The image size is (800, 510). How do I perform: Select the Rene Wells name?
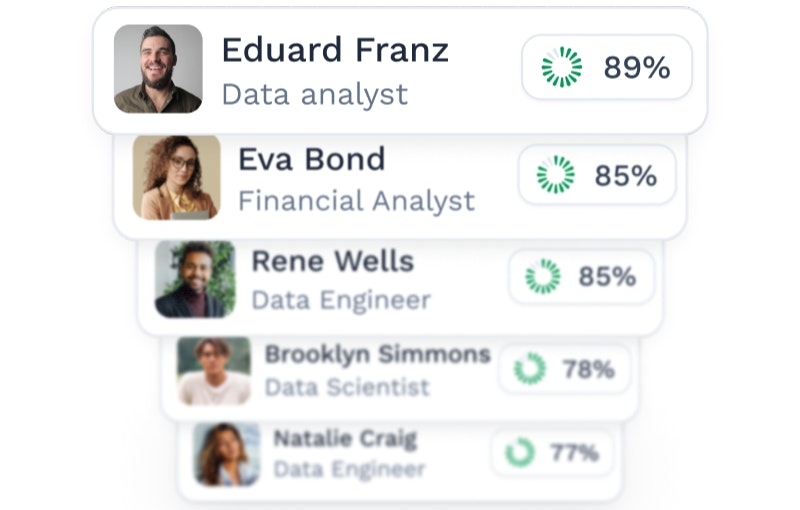click(x=332, y=262)
